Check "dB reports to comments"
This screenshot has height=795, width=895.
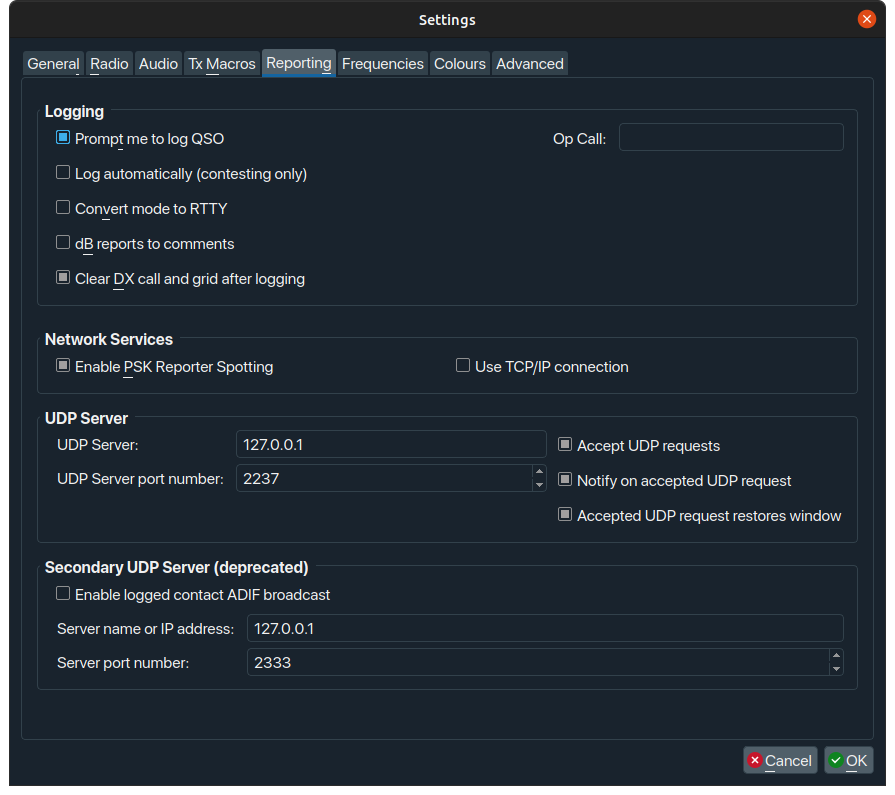63,242
